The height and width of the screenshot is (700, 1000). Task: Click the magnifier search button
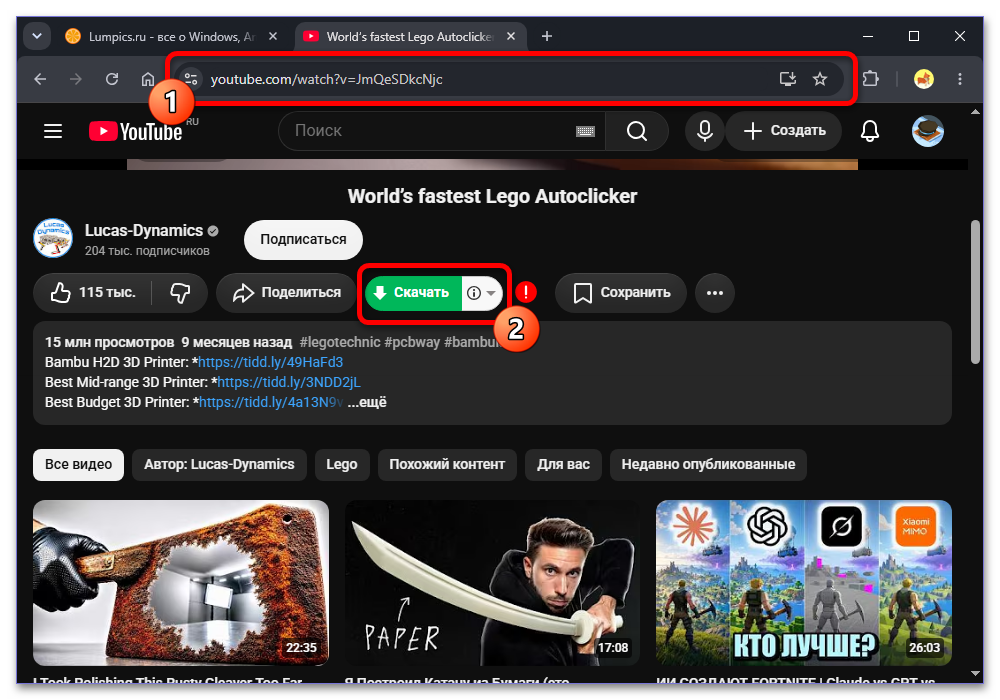636,131
